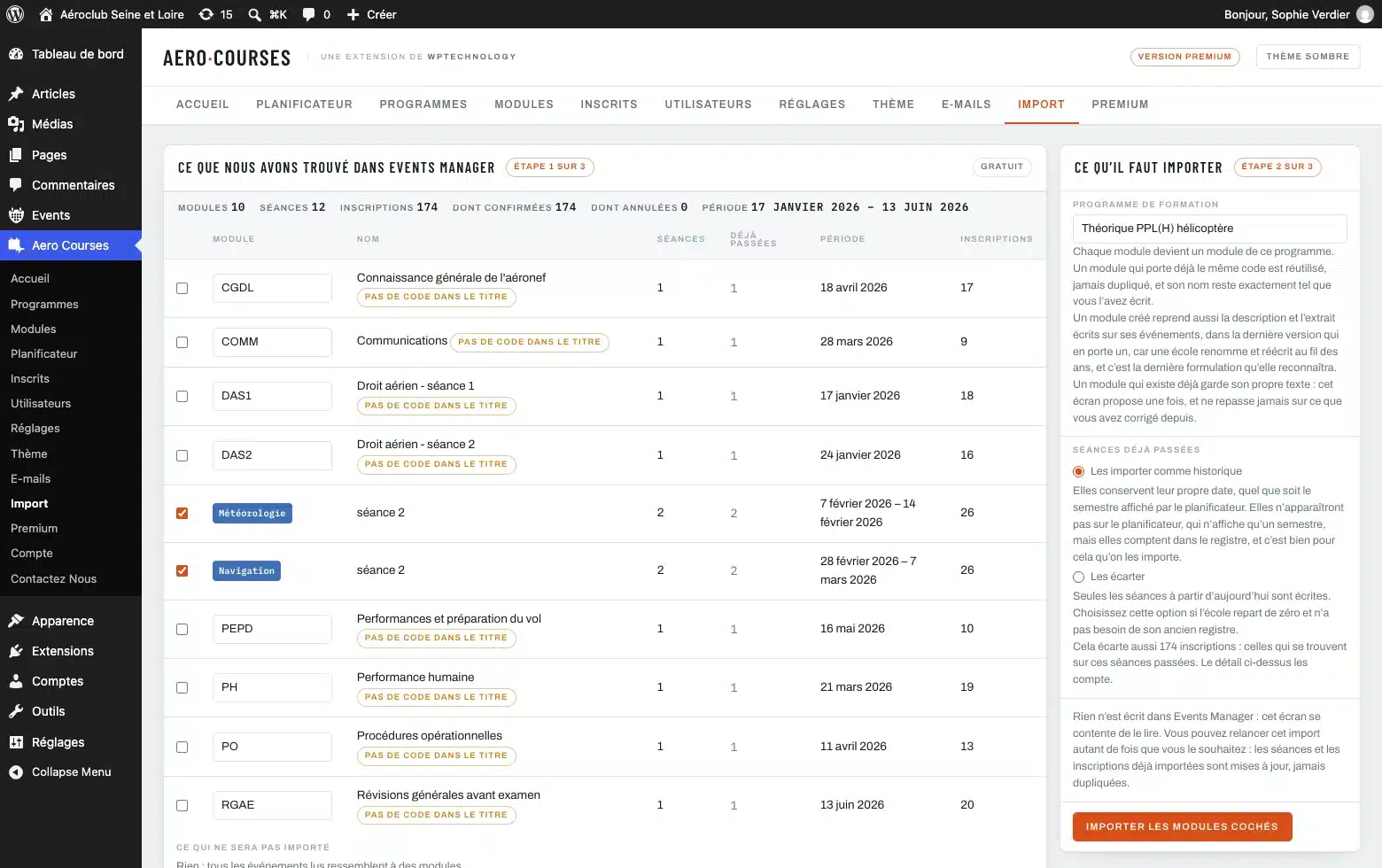
Task: Check the PH module row checkbox
Action: 182,687
